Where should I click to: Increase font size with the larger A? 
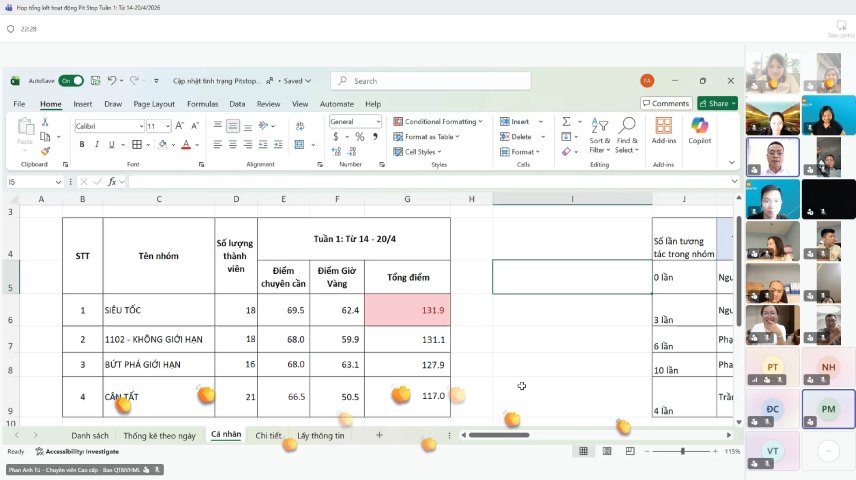180,126
